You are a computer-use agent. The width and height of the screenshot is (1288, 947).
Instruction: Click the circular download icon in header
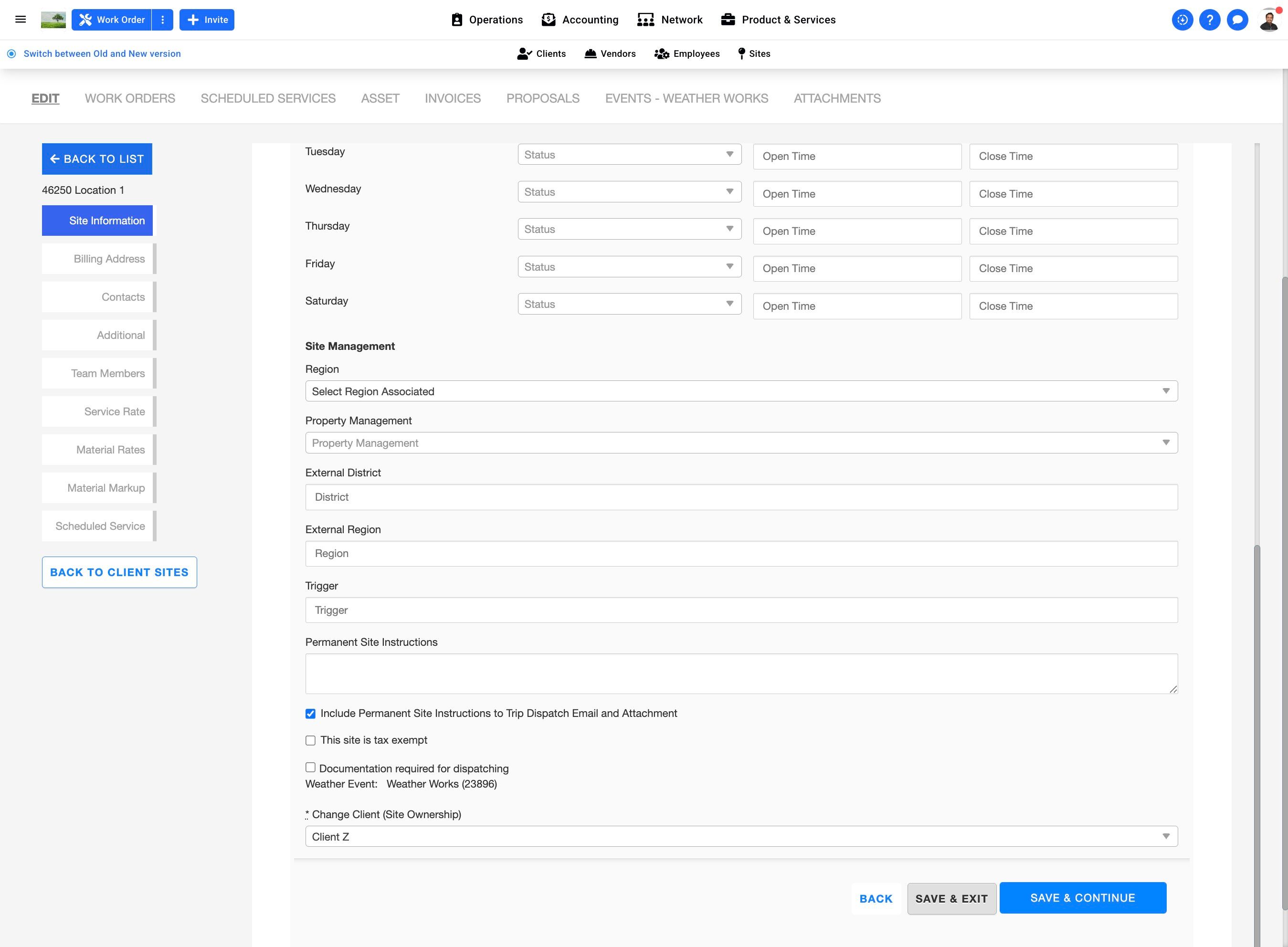1182,20
